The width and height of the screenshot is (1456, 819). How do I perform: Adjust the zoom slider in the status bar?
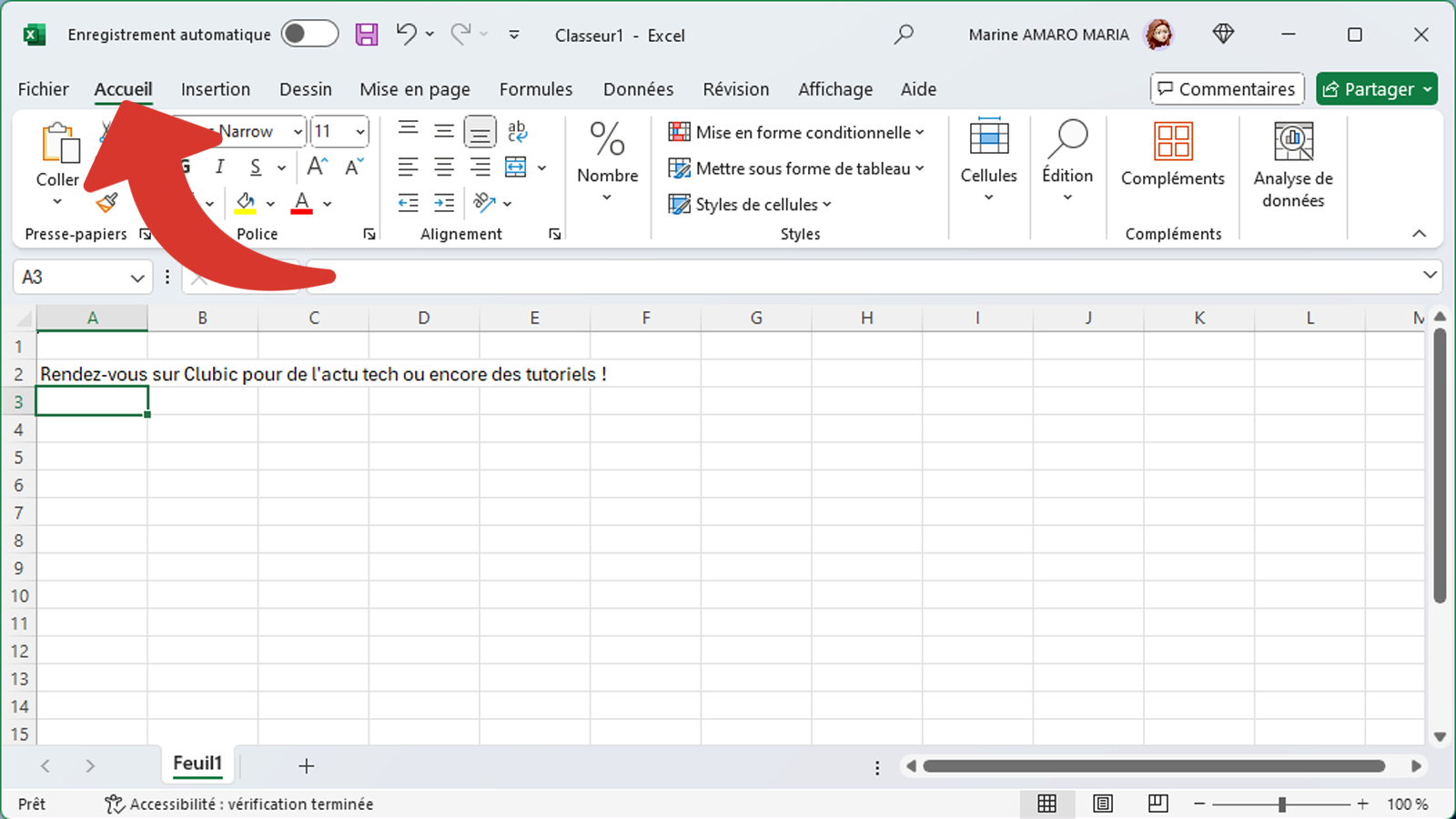(1282, 804)
